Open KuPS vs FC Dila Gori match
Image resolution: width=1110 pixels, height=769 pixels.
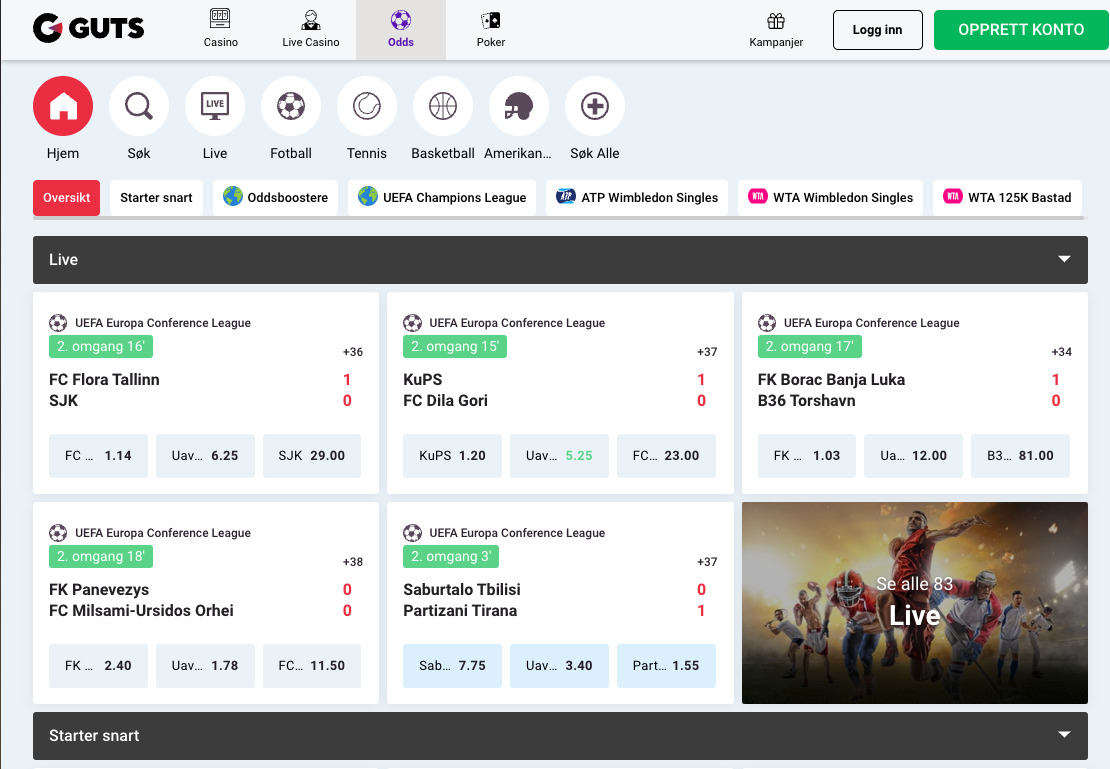click(445, 390)
